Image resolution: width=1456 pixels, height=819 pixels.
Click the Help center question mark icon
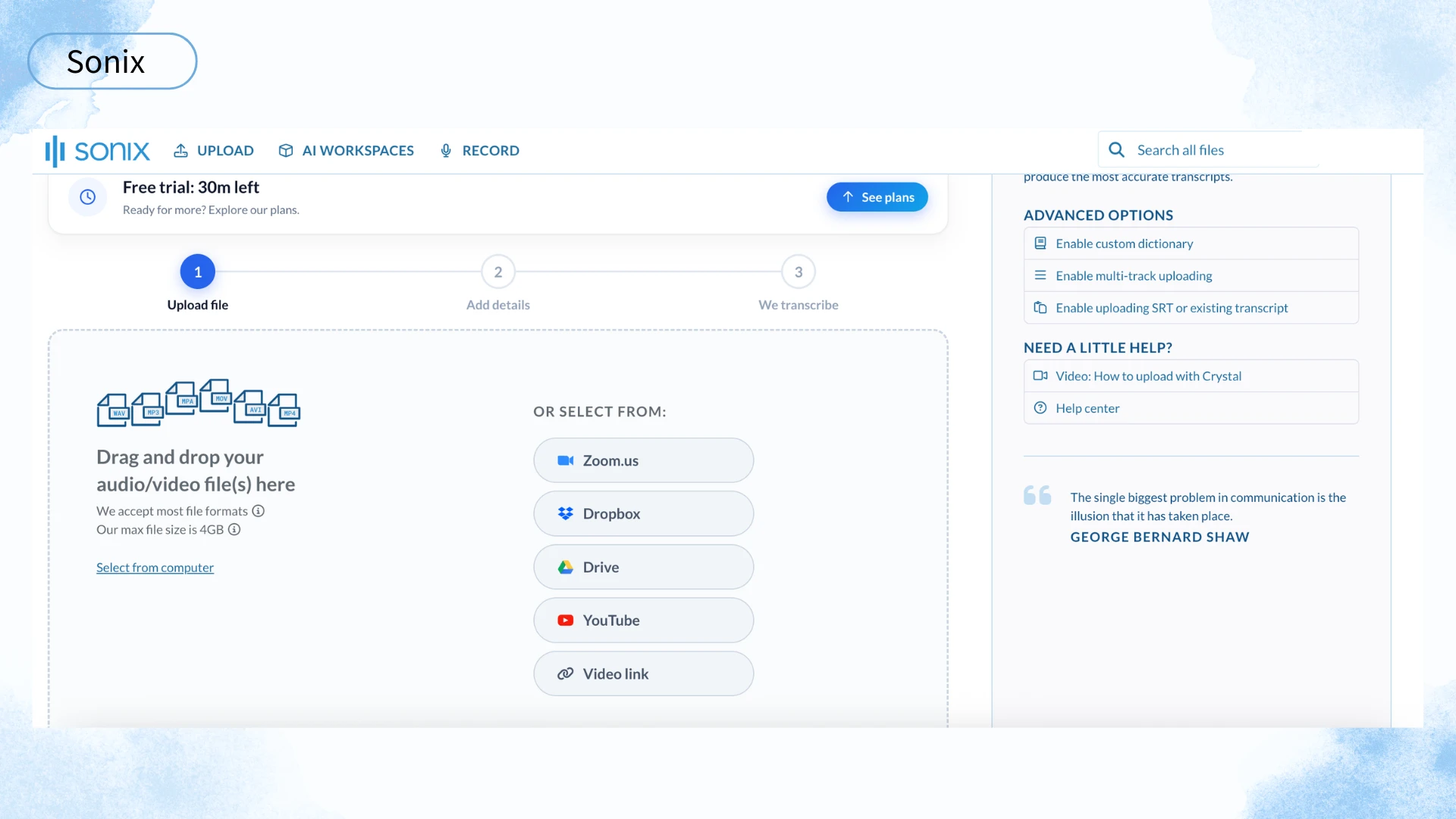(x=1040, y=408)
